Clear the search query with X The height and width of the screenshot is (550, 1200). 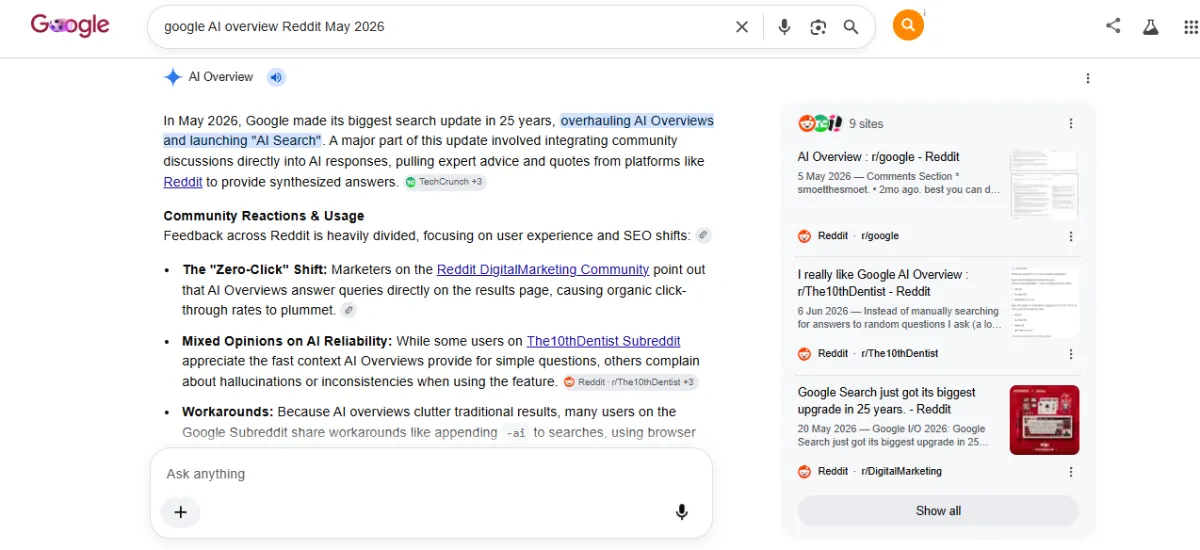click(742, 27)
